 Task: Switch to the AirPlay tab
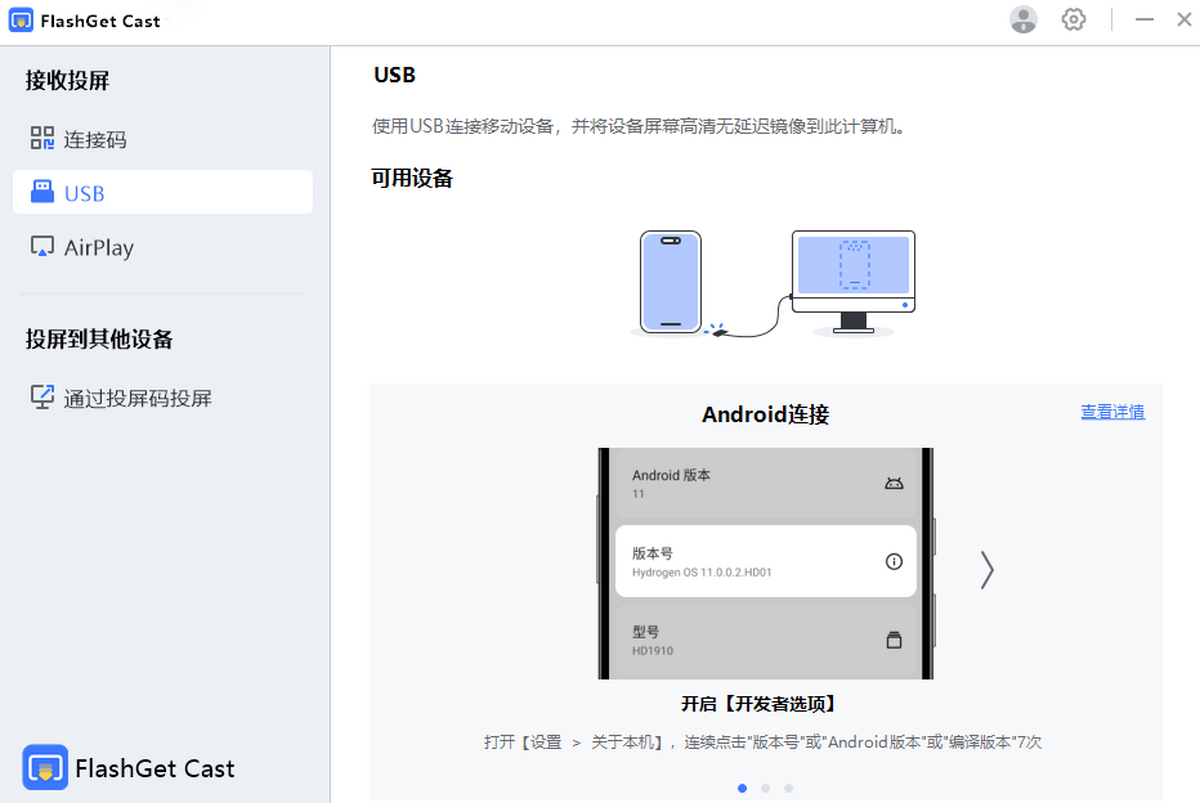[163, 247]
